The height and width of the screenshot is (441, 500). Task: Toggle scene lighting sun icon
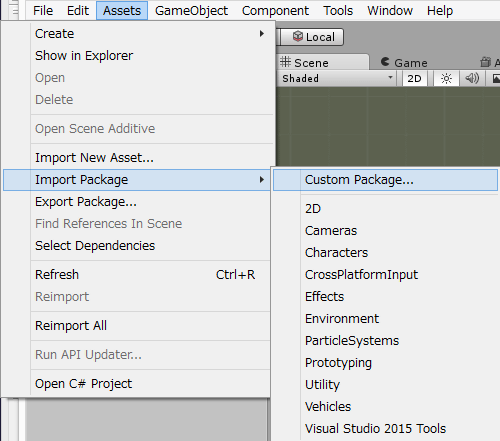446,79
